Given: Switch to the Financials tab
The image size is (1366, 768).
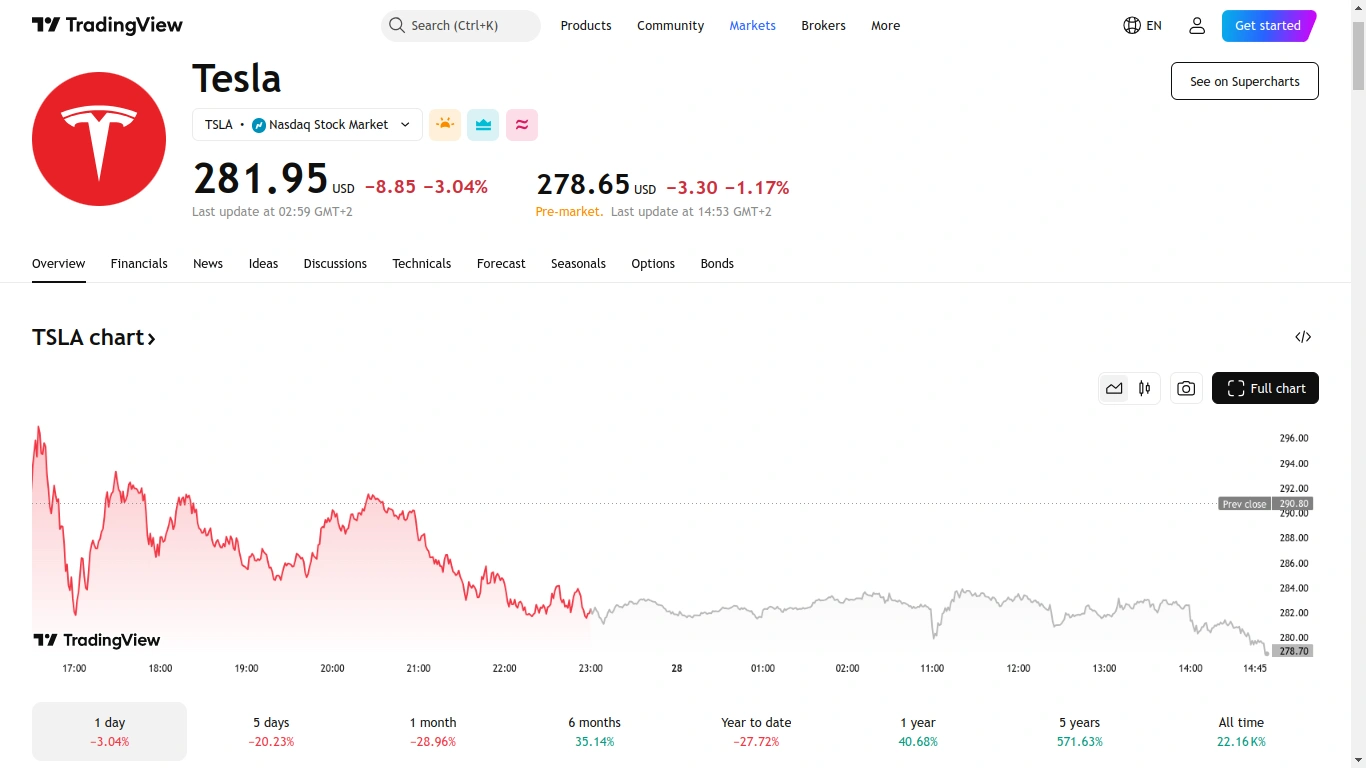Looking at the screenshot, I should 139,264.
